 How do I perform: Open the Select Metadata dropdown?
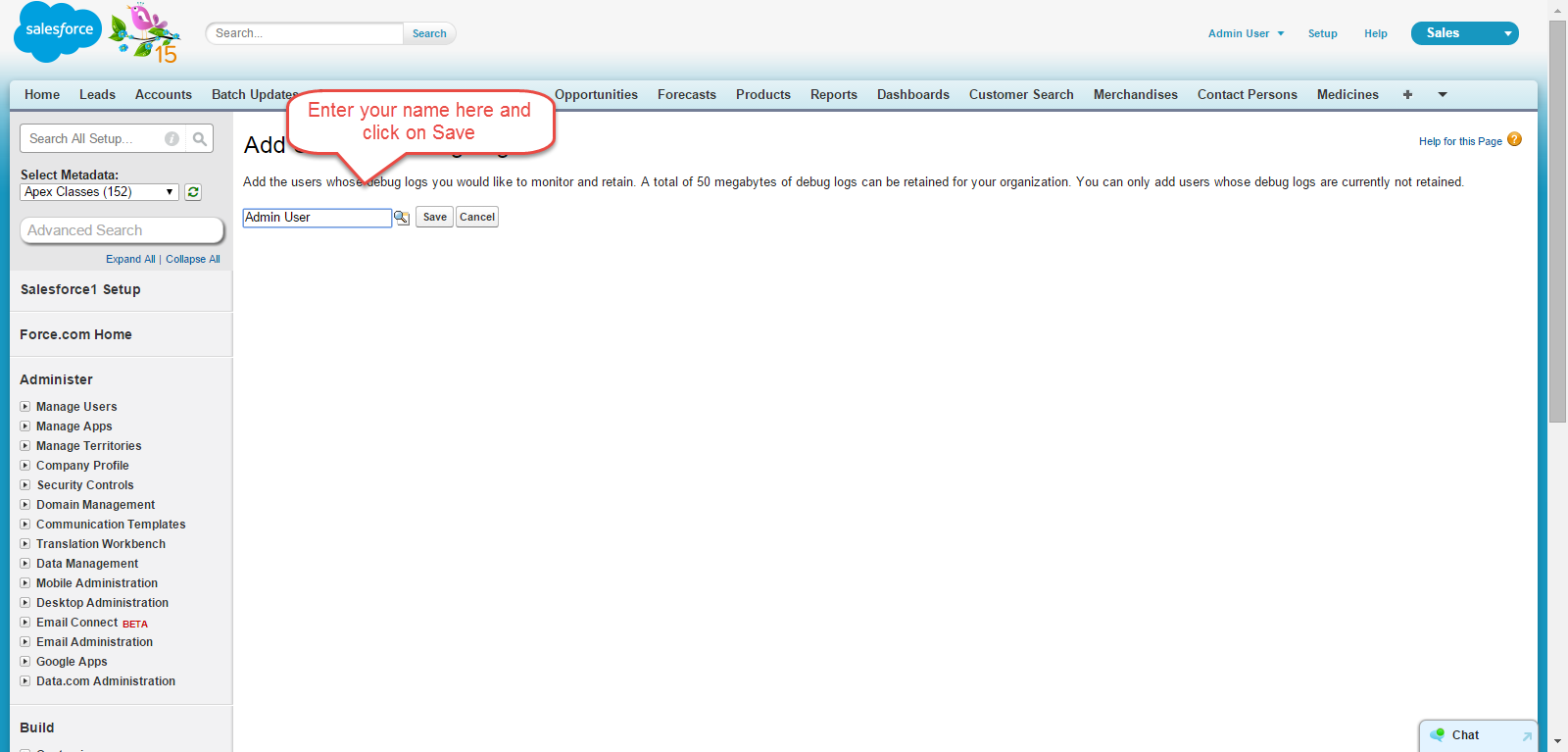pos(99,192)
